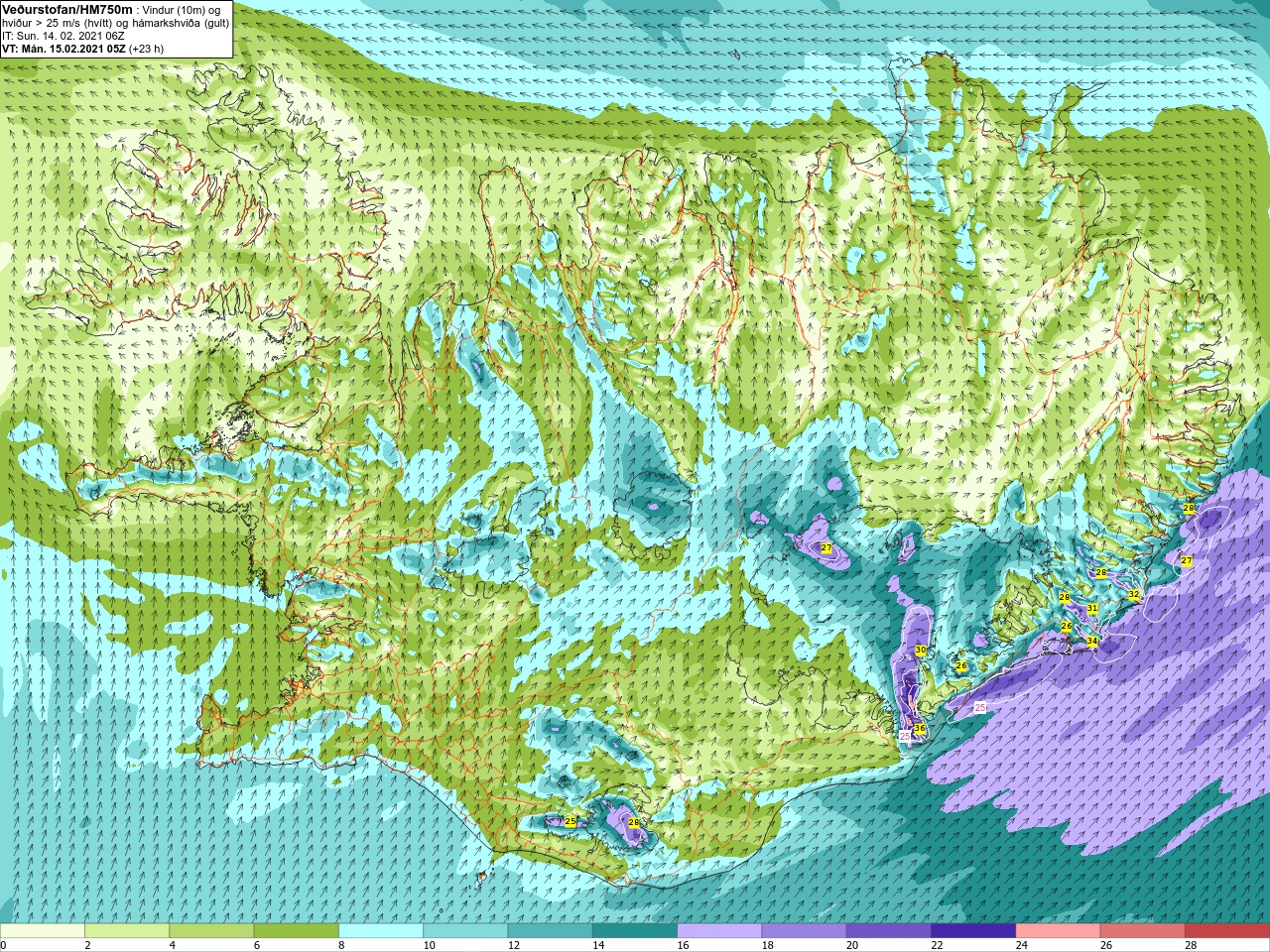Select the red legend swatch above 28 m/s
This screenshot has width=1270, height=952.
click(x=1227, y=931)
